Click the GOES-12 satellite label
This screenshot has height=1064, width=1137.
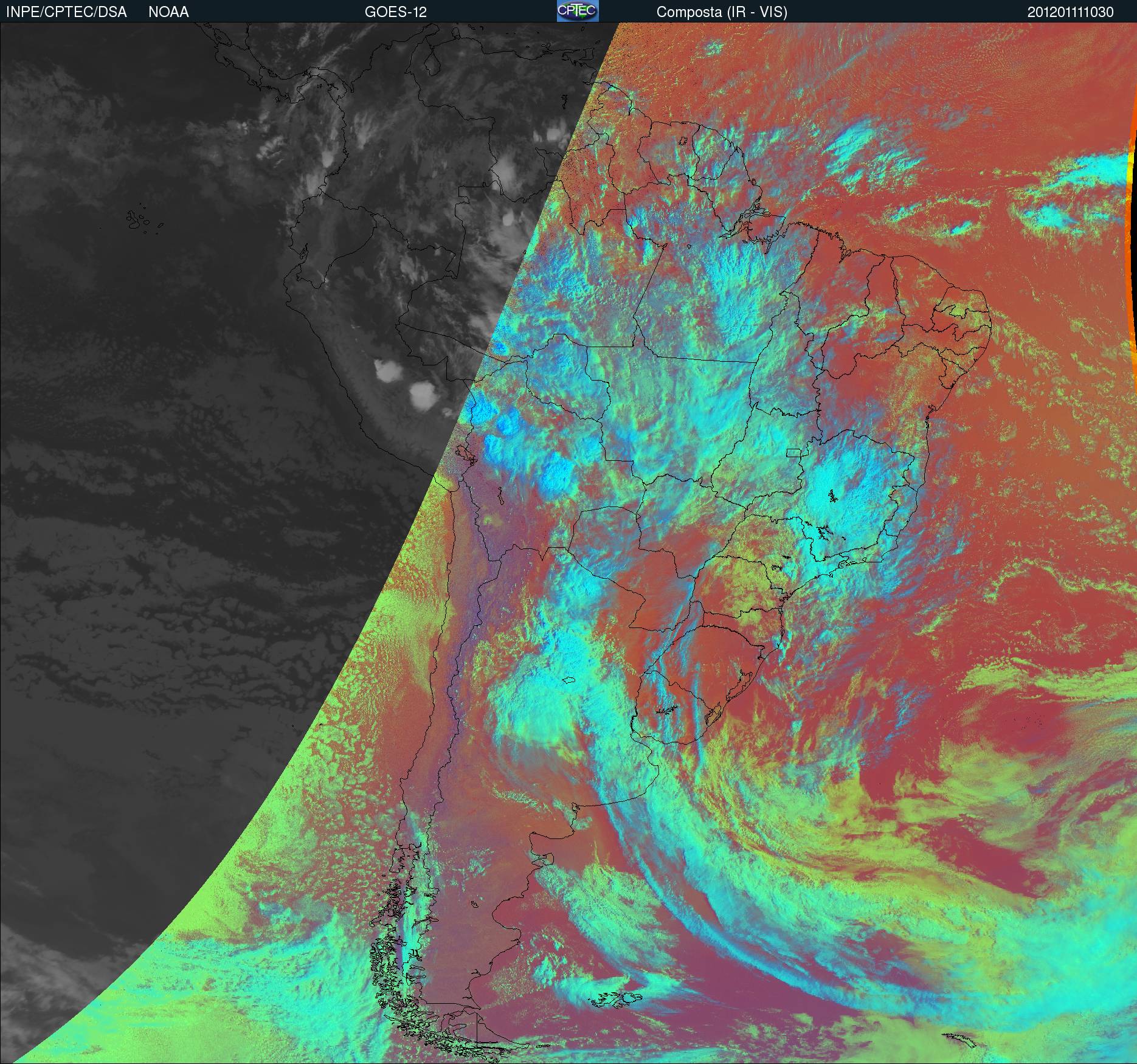click(395, 12)
